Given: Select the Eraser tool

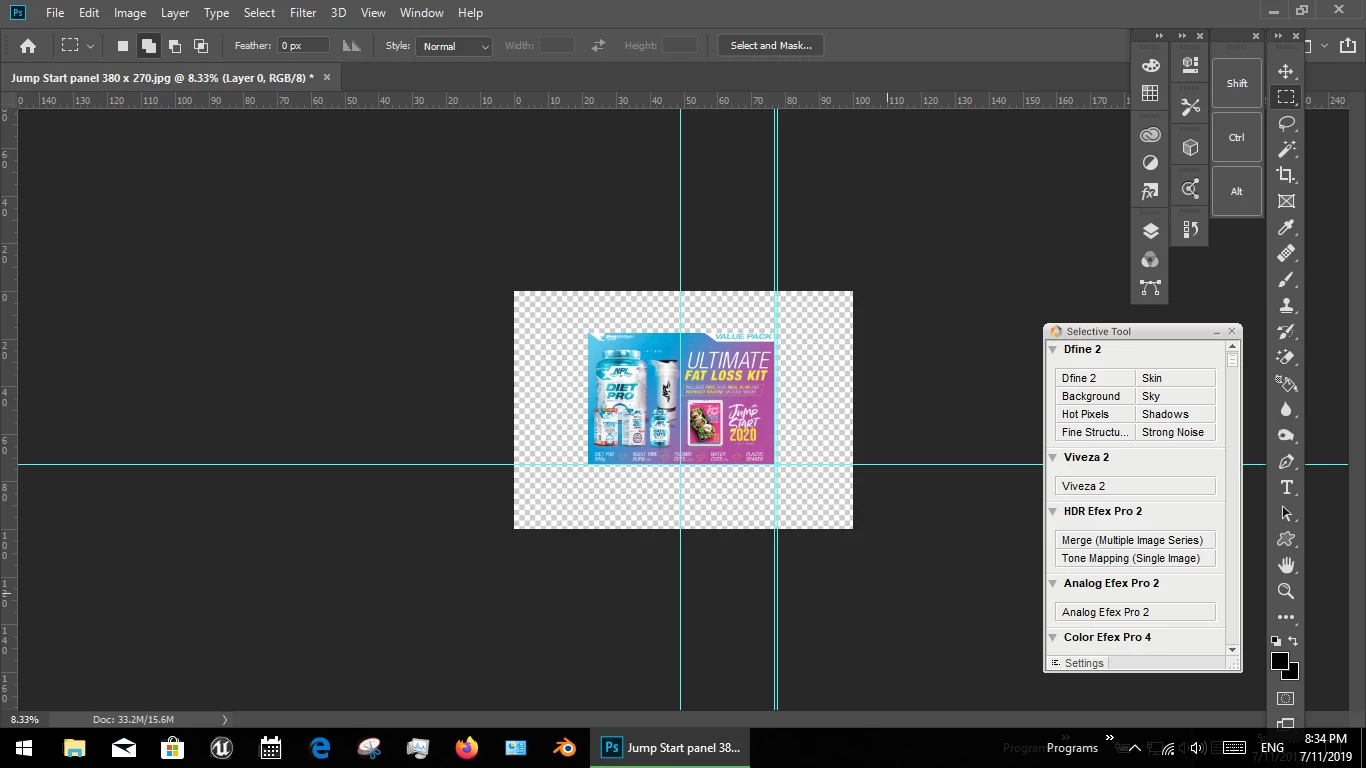Looking at the screenshot, I should pyautogui.click(x=1286, y=357).
